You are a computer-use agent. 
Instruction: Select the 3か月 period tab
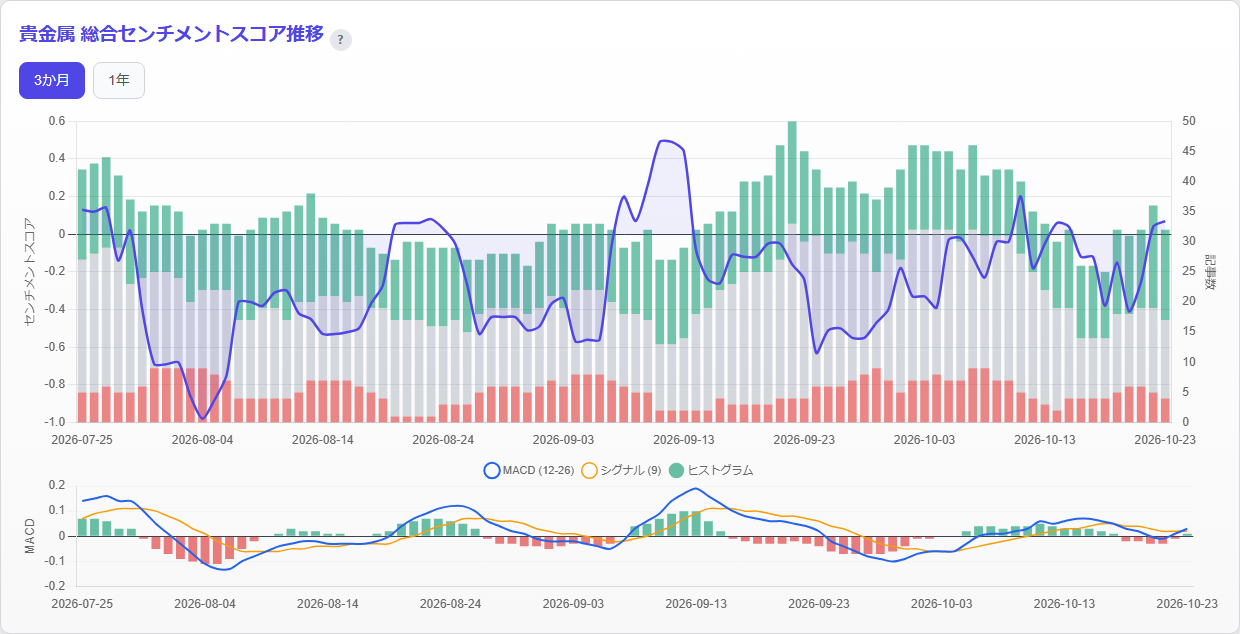click(52, 81)
